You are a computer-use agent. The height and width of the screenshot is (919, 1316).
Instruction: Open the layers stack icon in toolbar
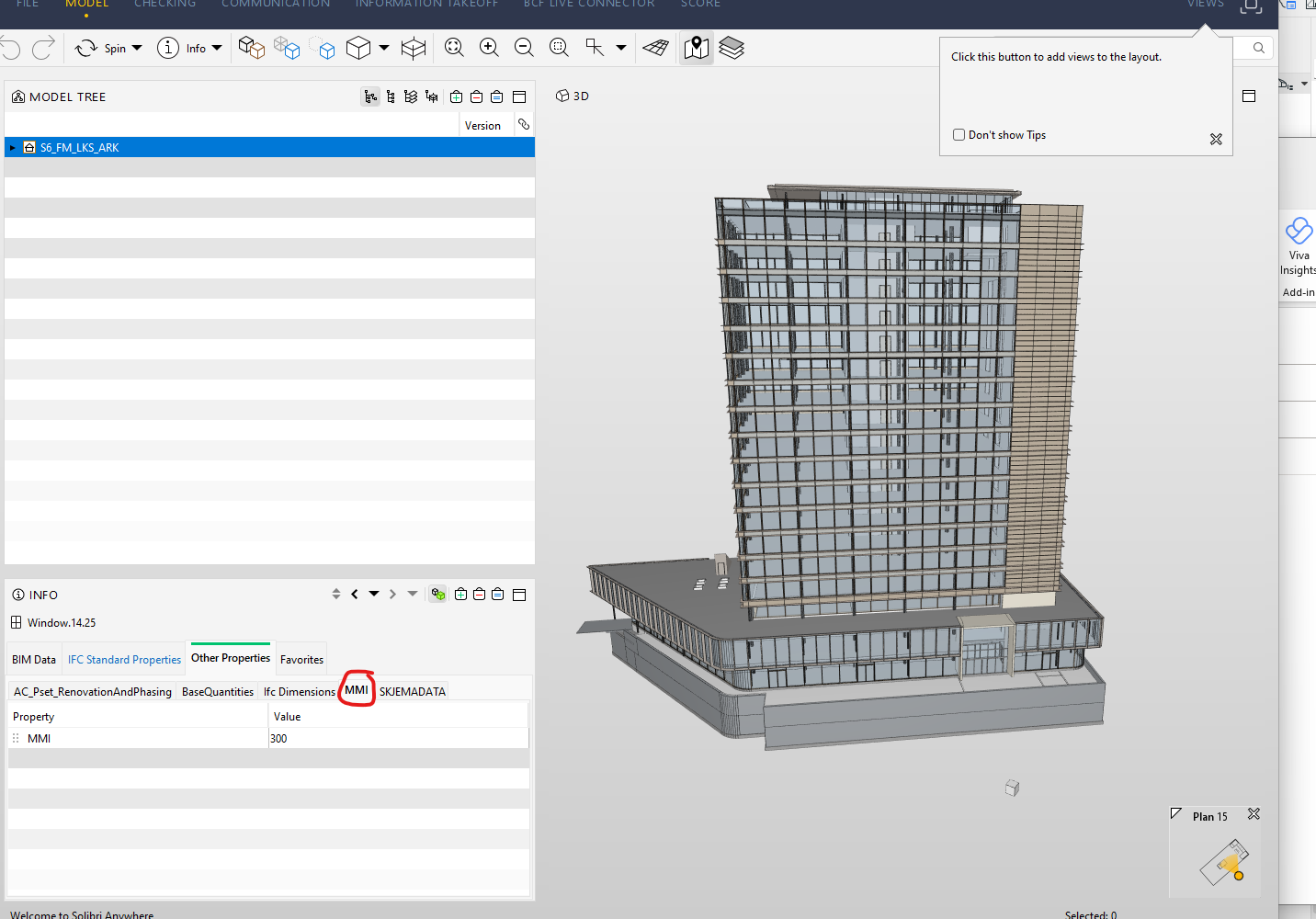click(x=732, y=48)
